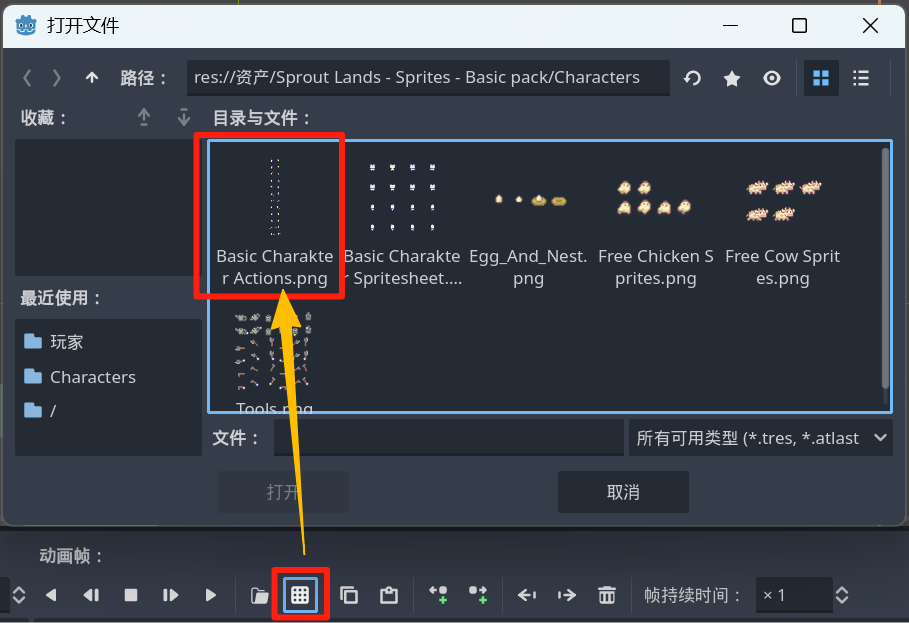The height and width of the screenshot is (623, 909).
Task: Refresh the file list
Action: point(692,78)
